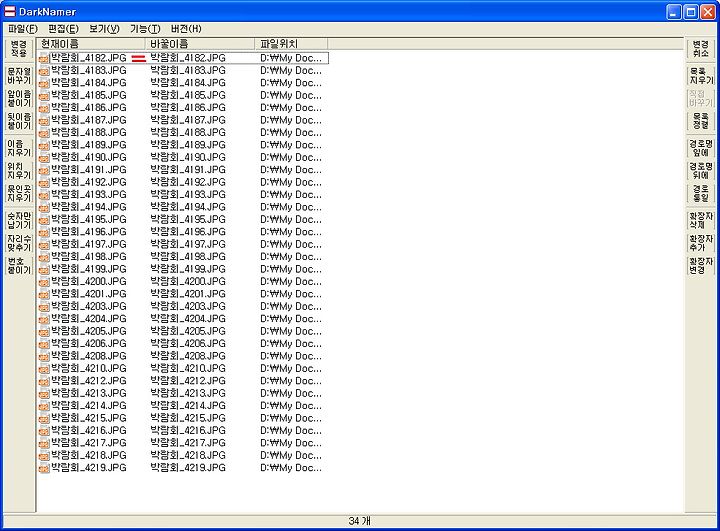Open the 편집(E) menu
The width and height of the screenshot is (720, 531).
63,29
